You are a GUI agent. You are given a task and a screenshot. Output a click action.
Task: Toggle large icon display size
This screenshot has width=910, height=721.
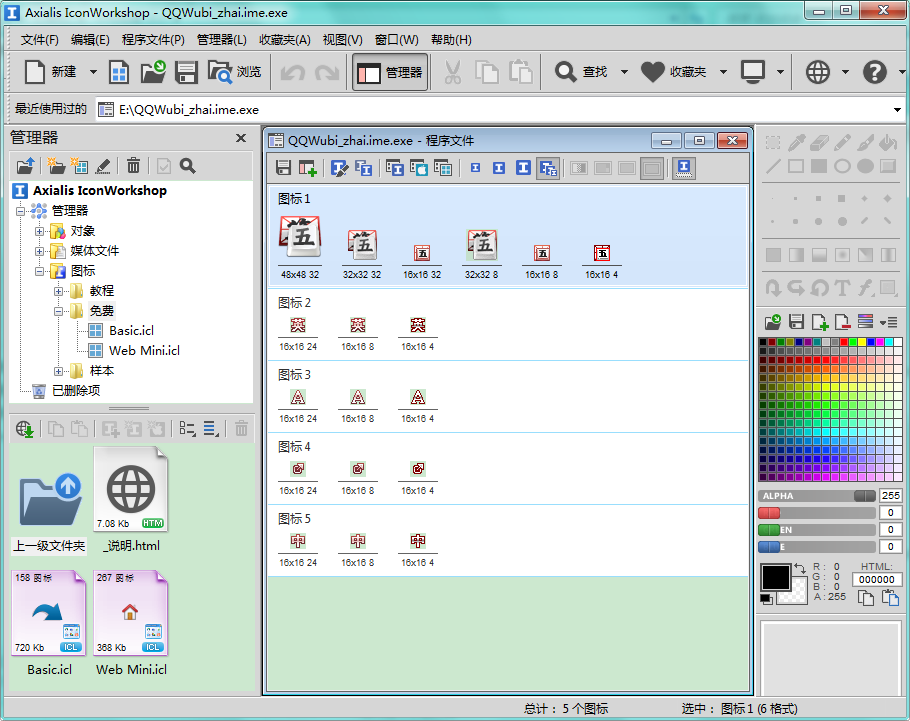(x=523, y=168)
